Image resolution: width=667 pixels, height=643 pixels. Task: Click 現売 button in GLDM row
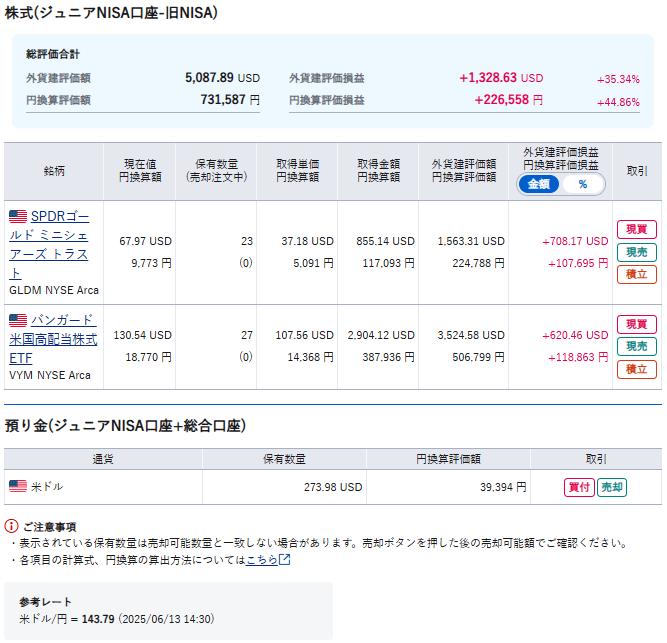636,252
